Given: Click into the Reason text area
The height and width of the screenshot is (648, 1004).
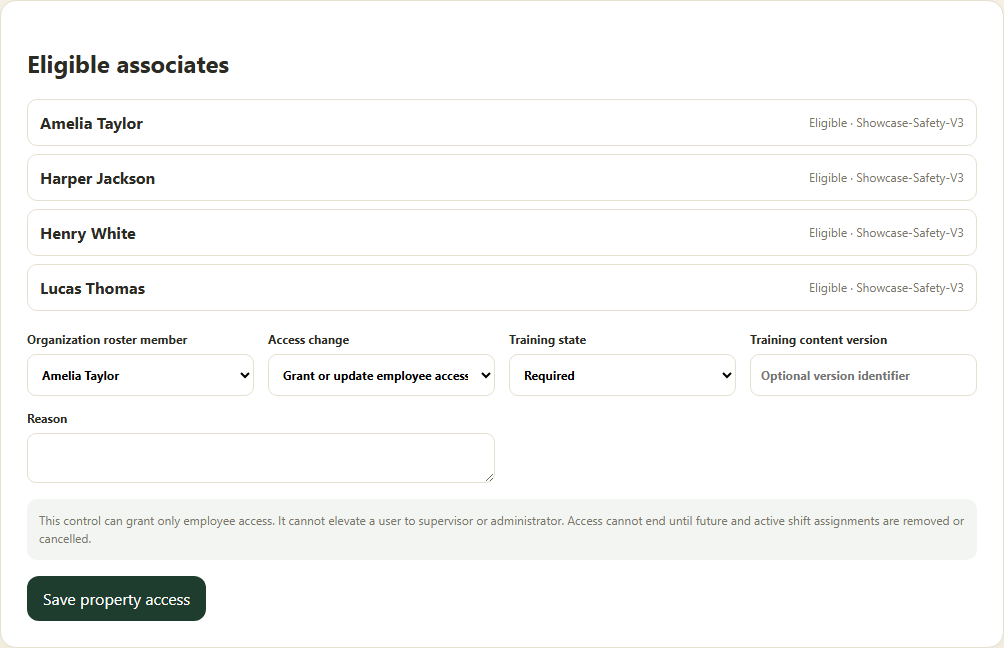Looking at the screenshot, I should pyautogui.click(x=261, y=458).
